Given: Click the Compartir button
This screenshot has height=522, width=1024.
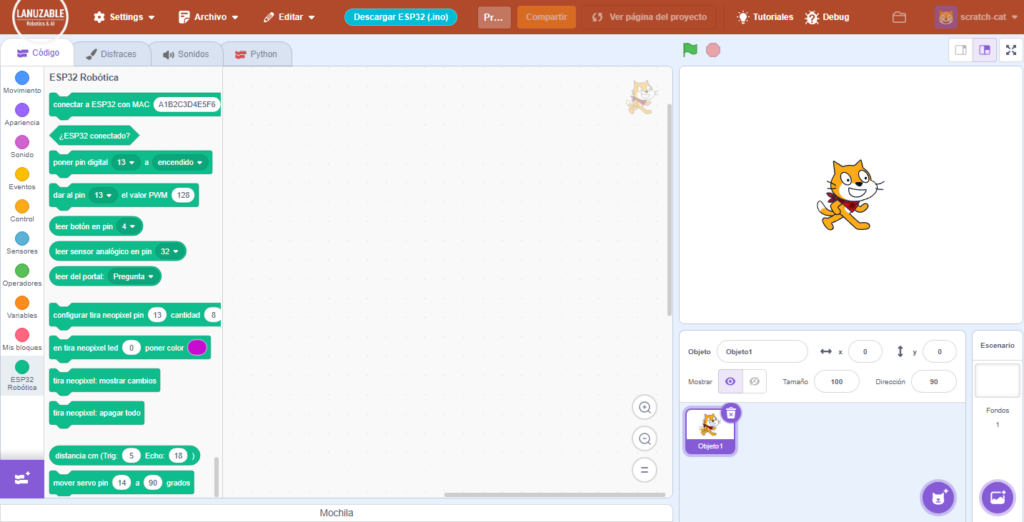Looking at the screenshot, I should (546, 17).
